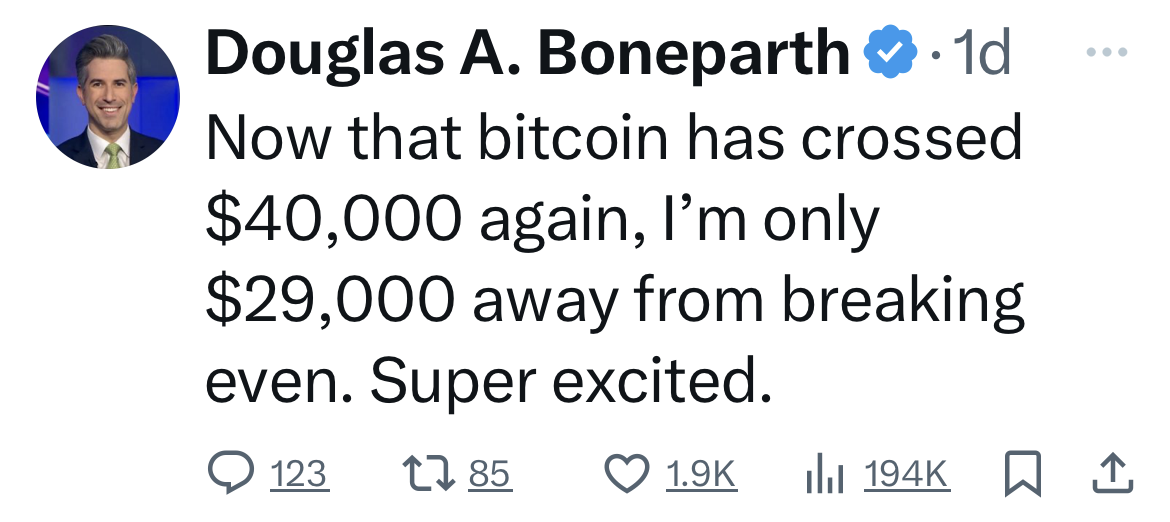The width and height of the screenshot is (1170, 522).
Task: Click the word "breaking" in the tweet
Action: pyautogui.click(x=902, y=300)
